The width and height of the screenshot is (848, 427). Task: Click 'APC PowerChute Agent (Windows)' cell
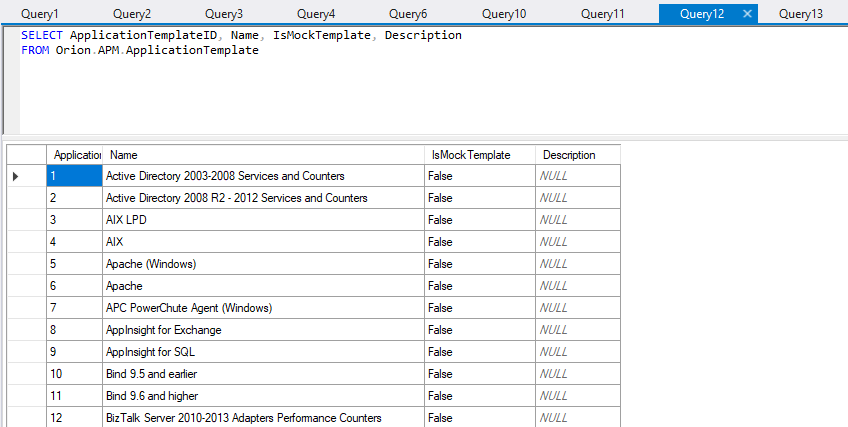coord(263,308)
